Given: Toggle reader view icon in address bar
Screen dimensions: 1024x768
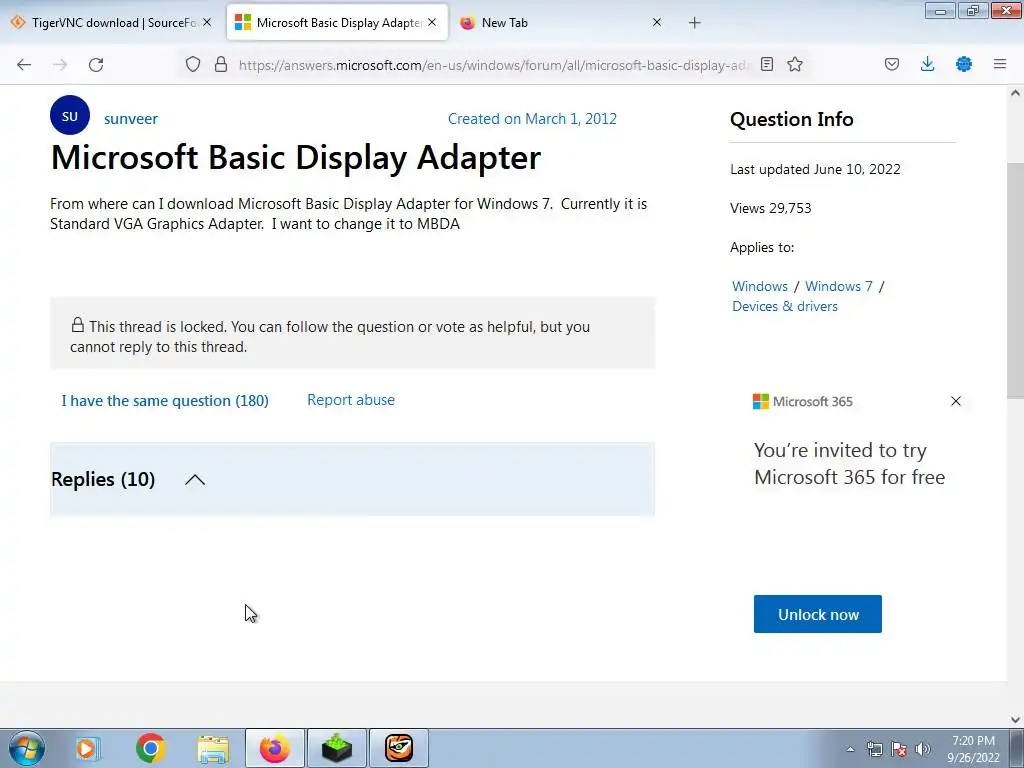Looking at the screenshot, I should coord(767,64).
